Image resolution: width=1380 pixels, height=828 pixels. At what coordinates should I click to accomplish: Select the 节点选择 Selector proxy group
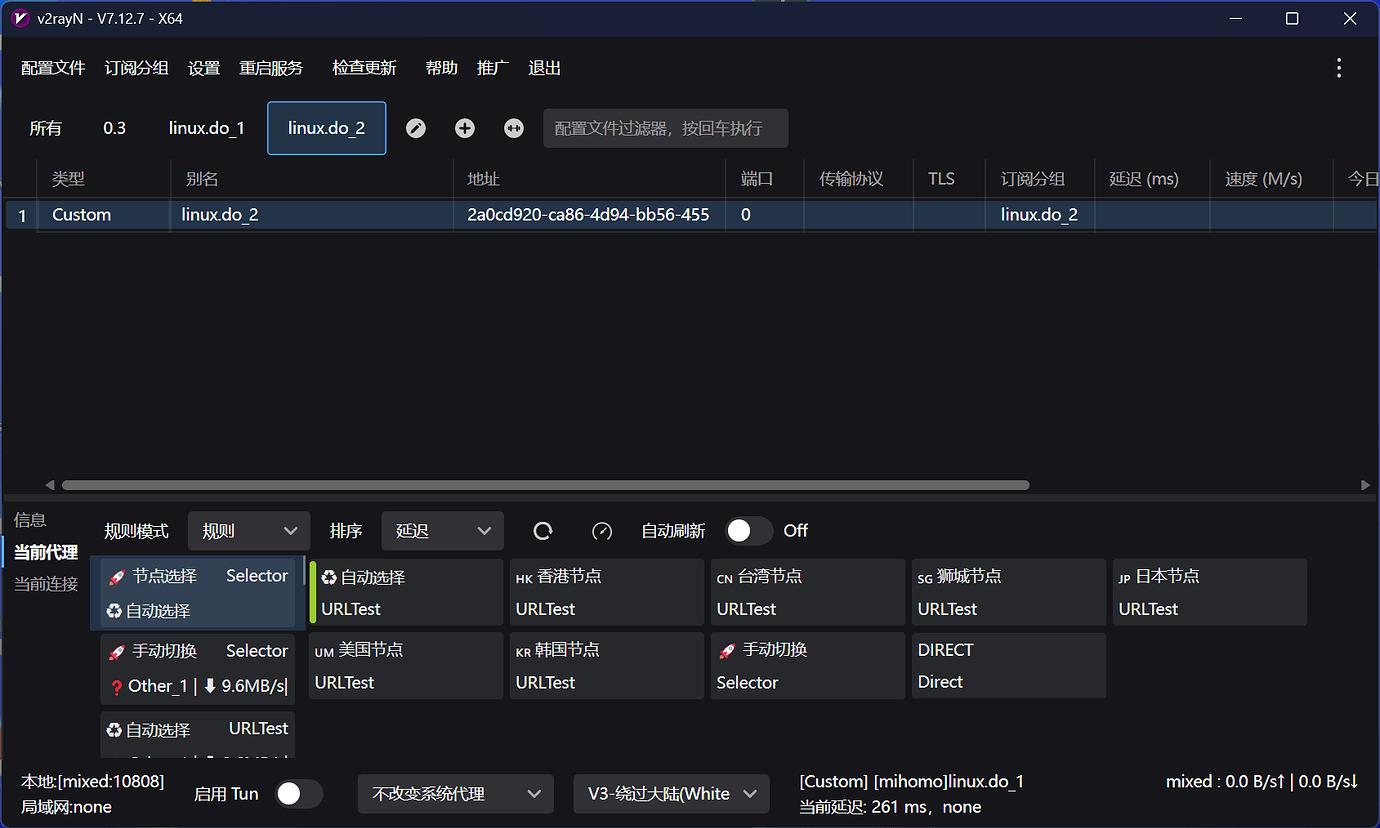coord(198,593)
